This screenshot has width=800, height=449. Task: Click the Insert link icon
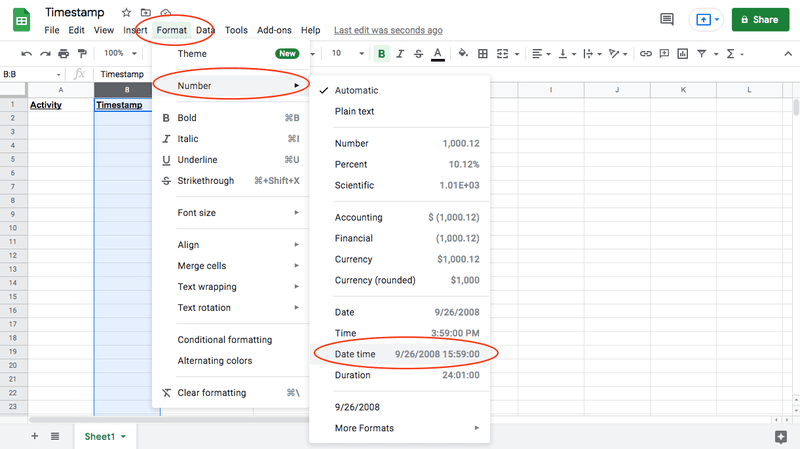(645, 54)
